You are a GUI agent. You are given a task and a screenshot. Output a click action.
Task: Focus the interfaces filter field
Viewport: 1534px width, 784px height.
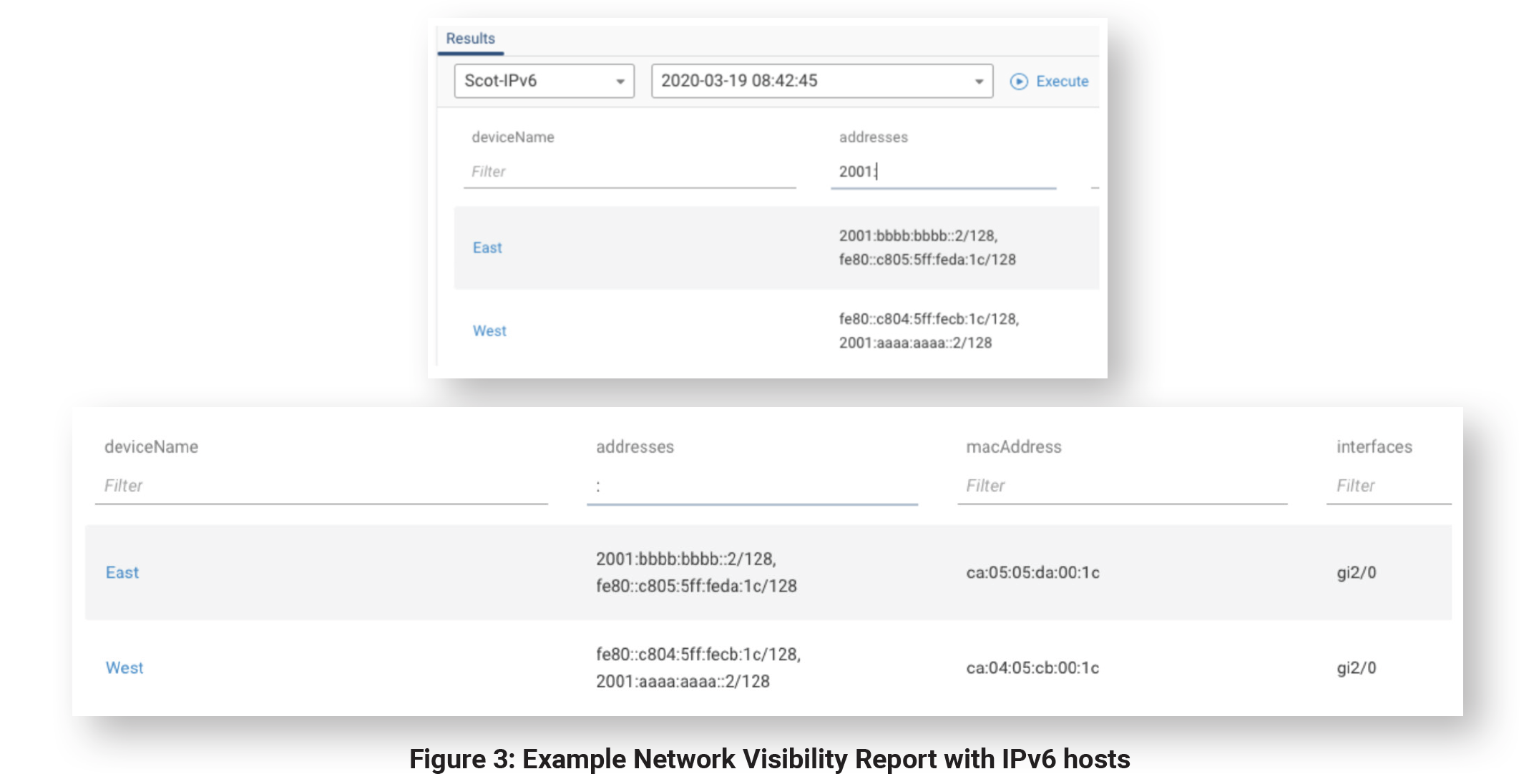(x=1387, y=486)
